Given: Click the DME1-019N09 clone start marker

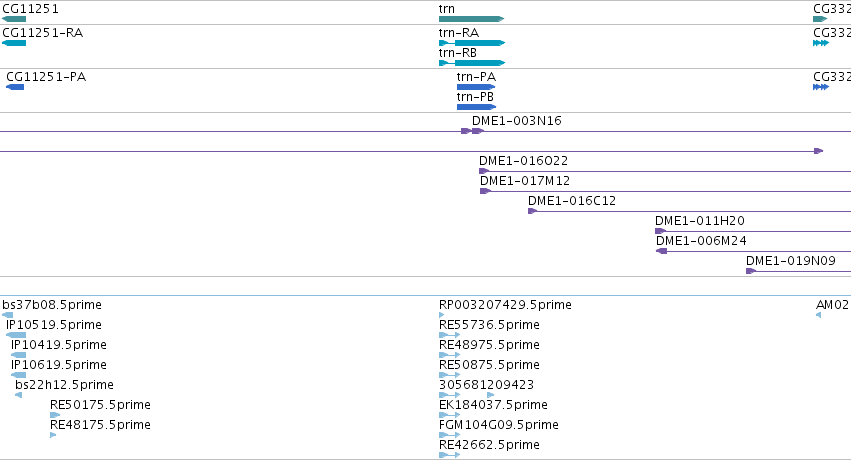Looking at the screenshot, I should [751, 271].
